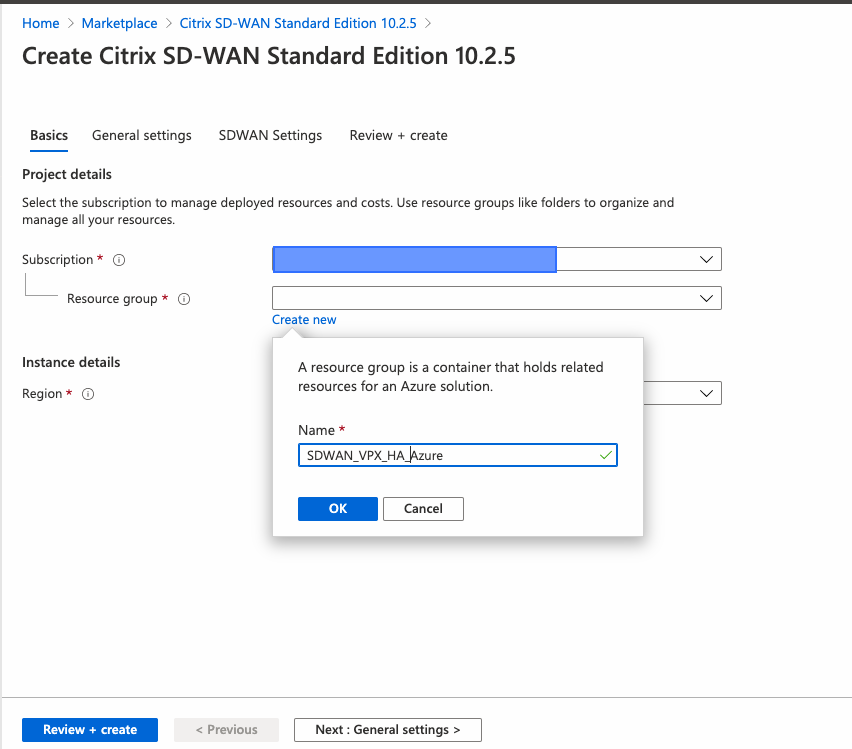The image size is (852, 749).
Task: Click the 'Region' field label
Action: [42, 394]
